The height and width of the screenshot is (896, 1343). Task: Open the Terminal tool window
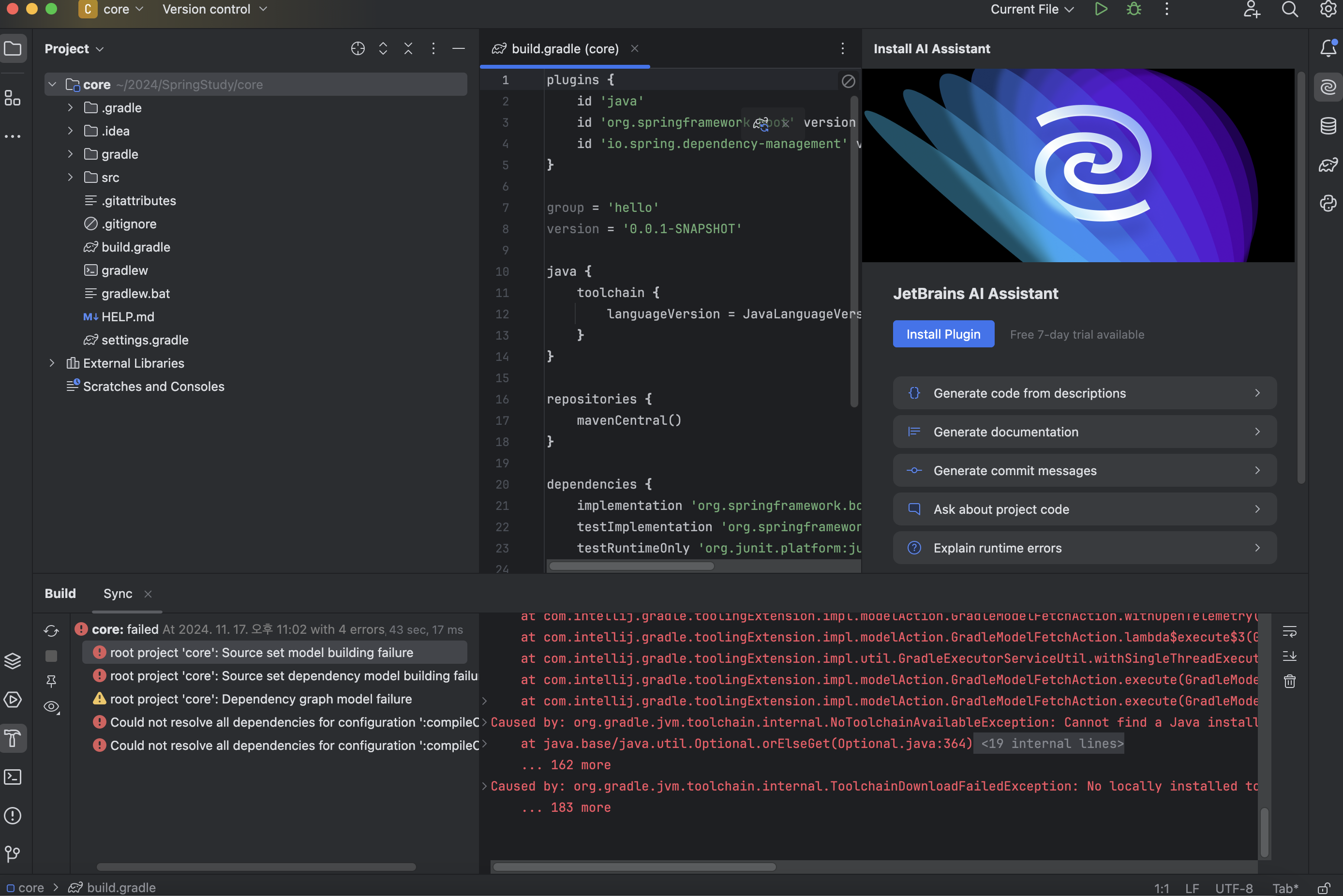[13, 777]
